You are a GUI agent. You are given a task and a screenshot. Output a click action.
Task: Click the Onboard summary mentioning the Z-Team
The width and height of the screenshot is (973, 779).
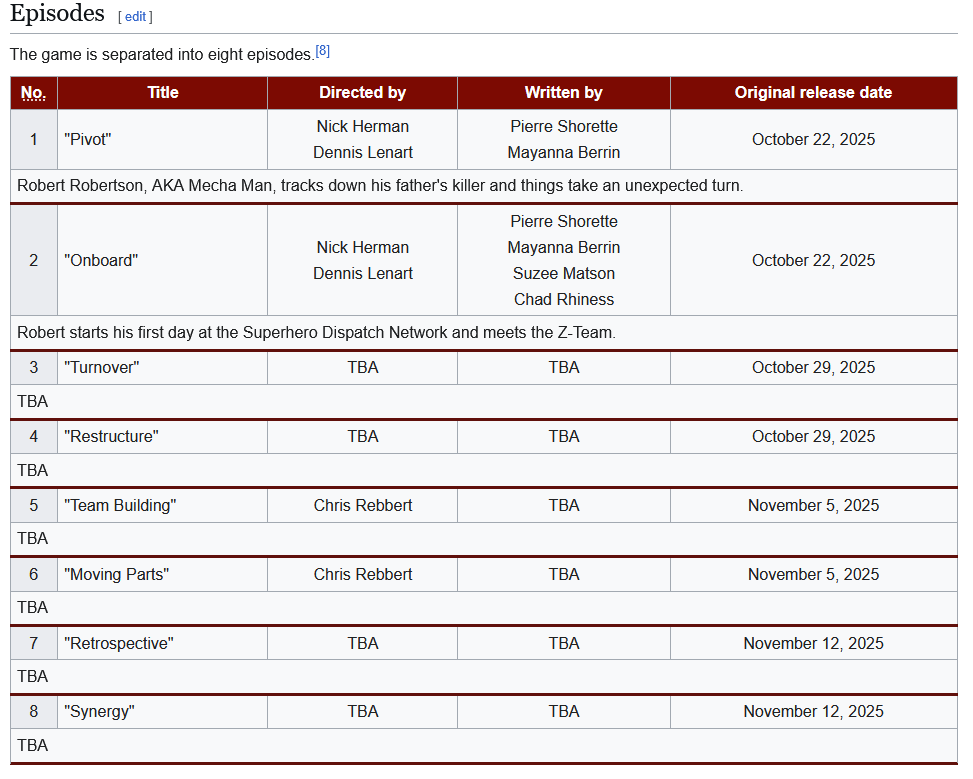click(x=316, y=333)
